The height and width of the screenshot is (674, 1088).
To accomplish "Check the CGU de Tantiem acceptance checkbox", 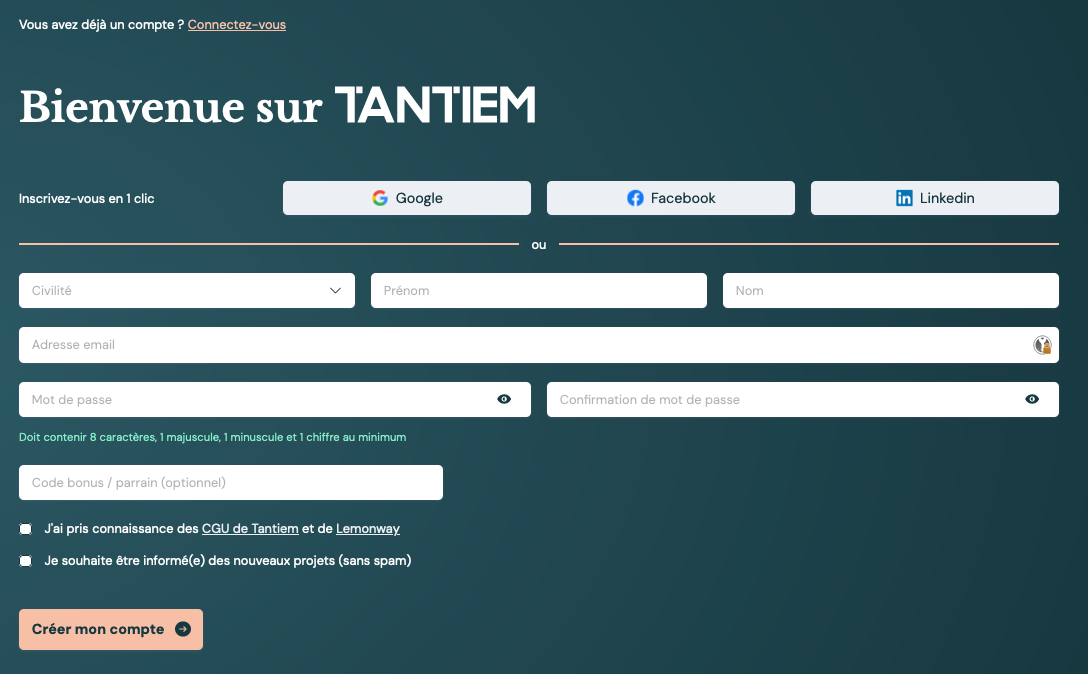I will pyautogui.click(x=26, y=529).
